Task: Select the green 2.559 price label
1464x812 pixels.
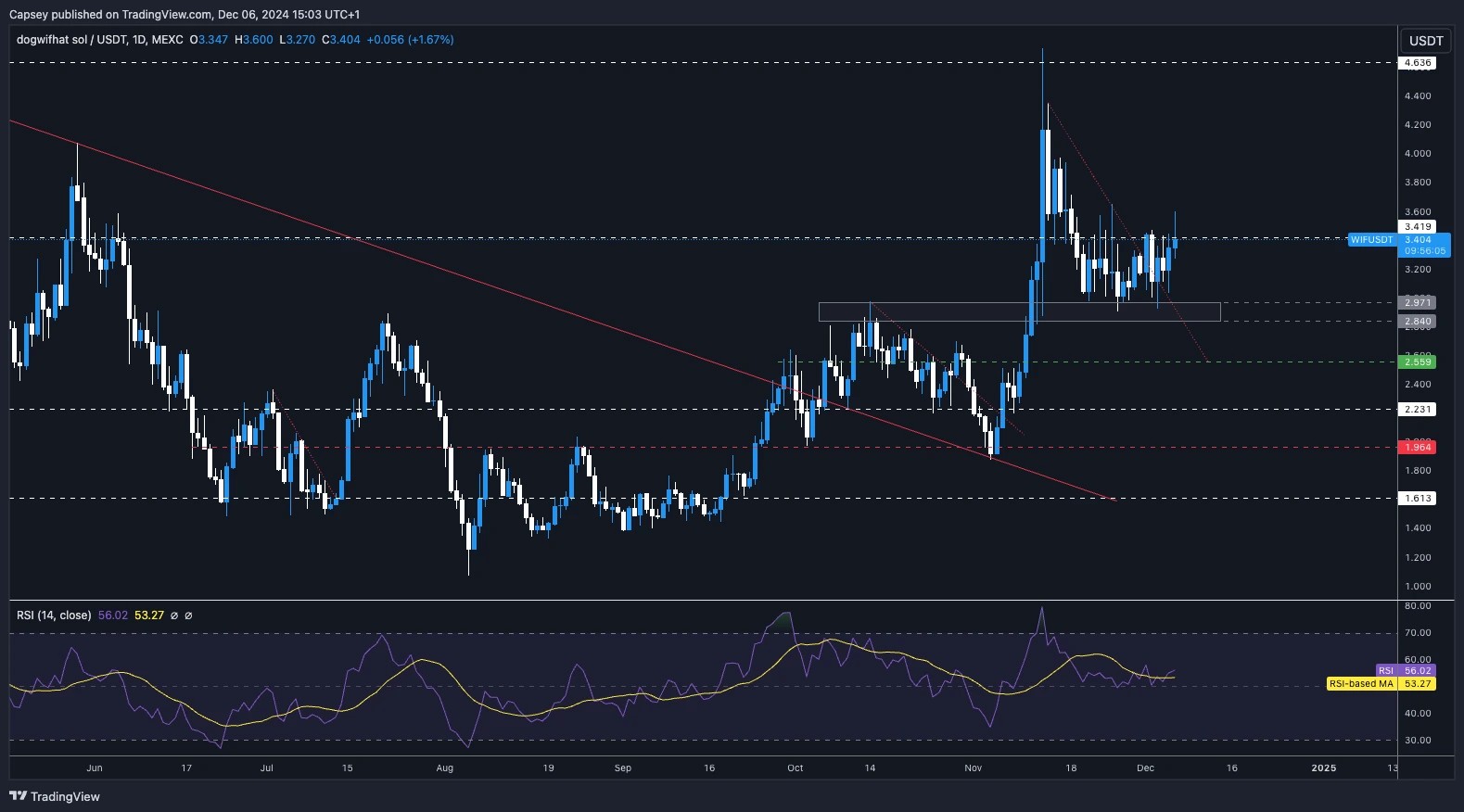Action: pos(1418,362)
